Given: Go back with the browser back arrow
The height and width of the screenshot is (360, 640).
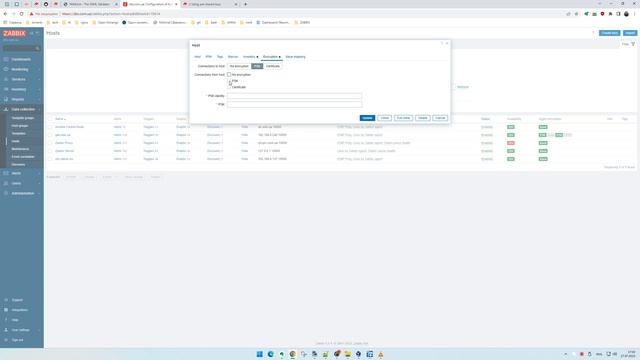Looking at the screenshot, I should 5,14.
